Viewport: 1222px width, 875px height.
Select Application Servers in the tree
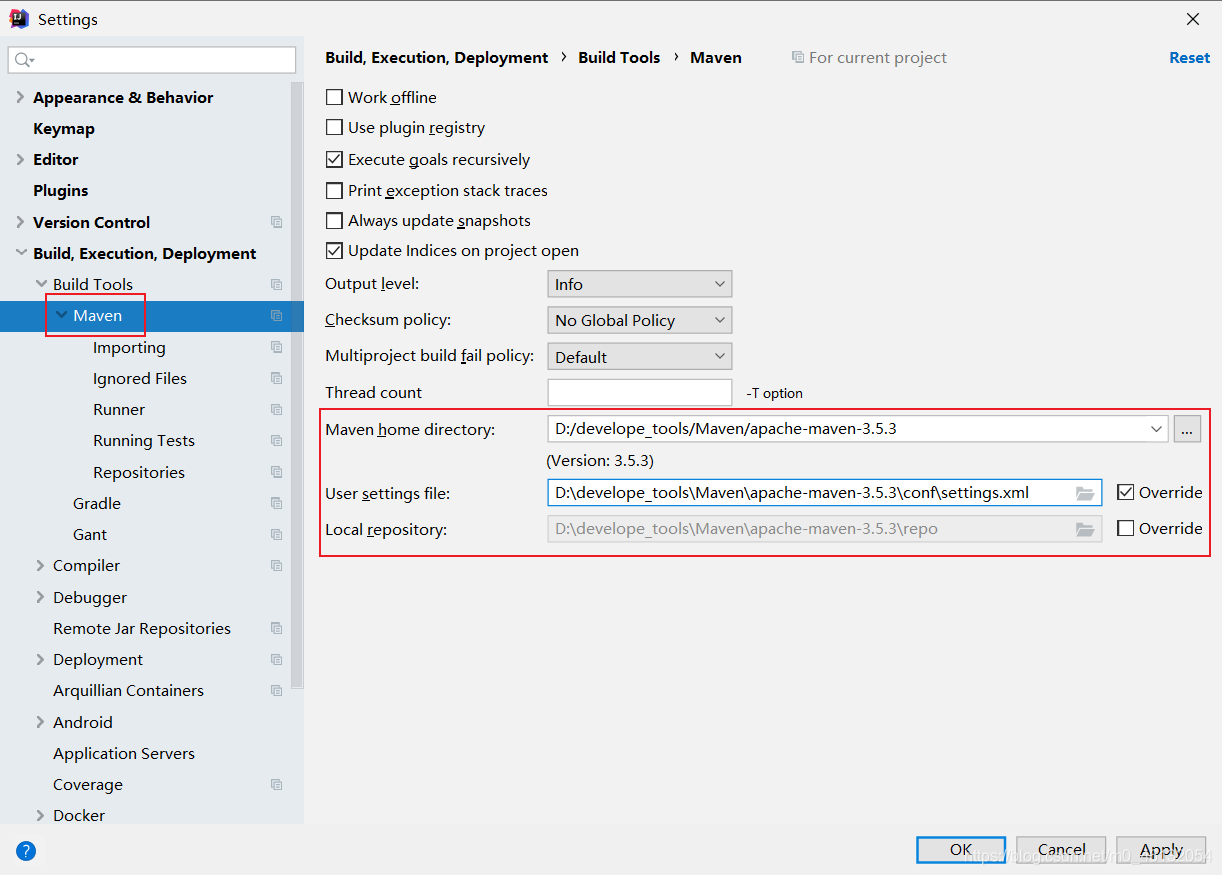tap(124, 753)
